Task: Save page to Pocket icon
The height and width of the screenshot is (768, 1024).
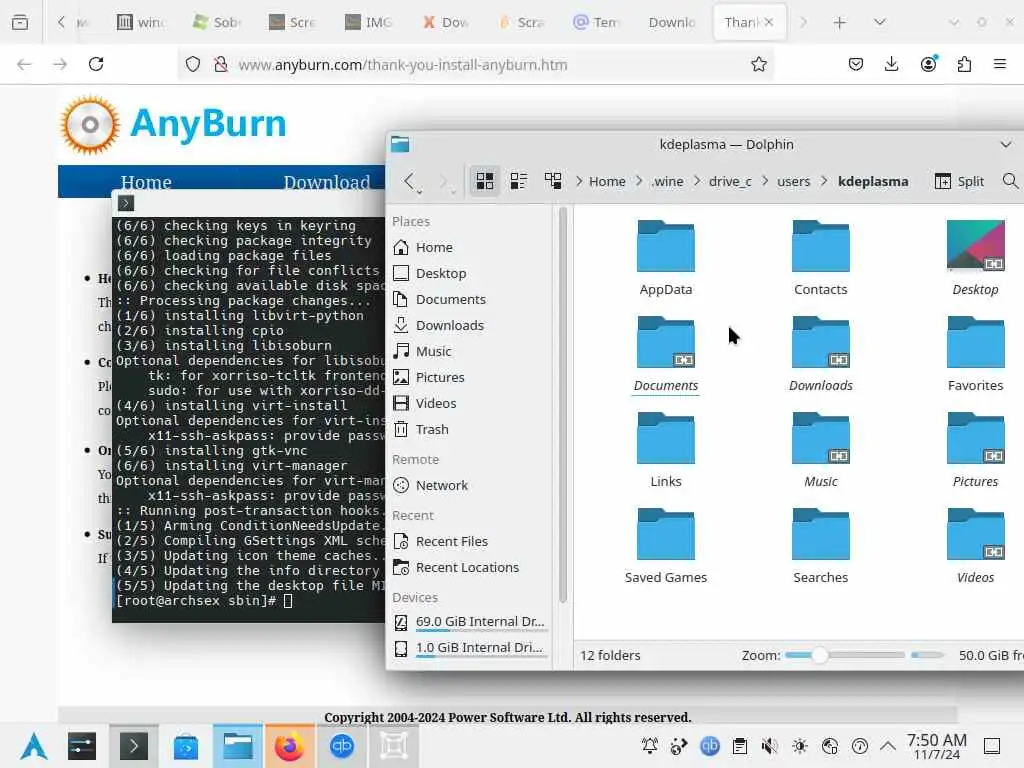Action: [856, 64]
